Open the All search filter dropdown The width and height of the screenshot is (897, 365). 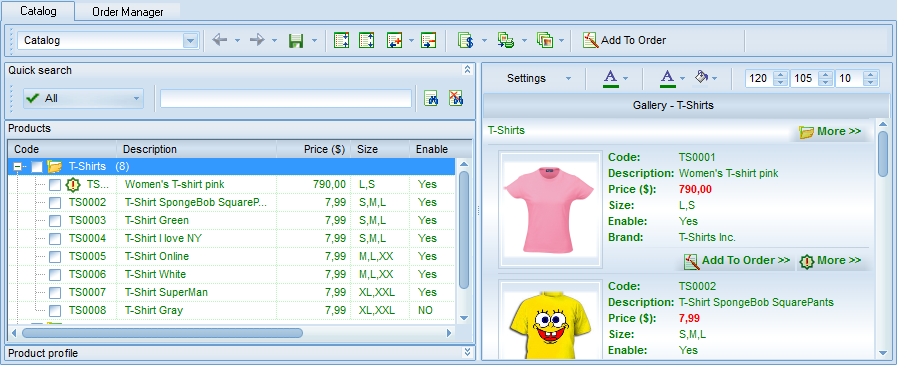[136, 98]
